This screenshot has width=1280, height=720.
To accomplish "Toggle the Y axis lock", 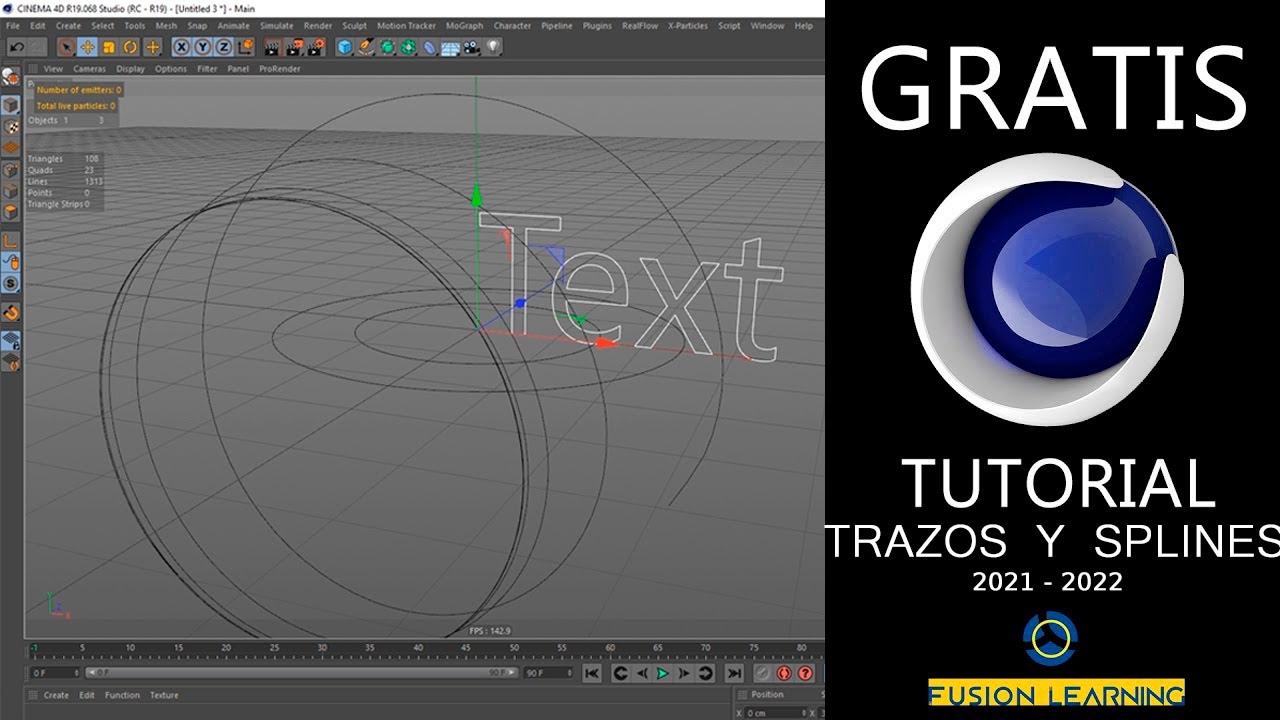I will [x=202, y=47].
